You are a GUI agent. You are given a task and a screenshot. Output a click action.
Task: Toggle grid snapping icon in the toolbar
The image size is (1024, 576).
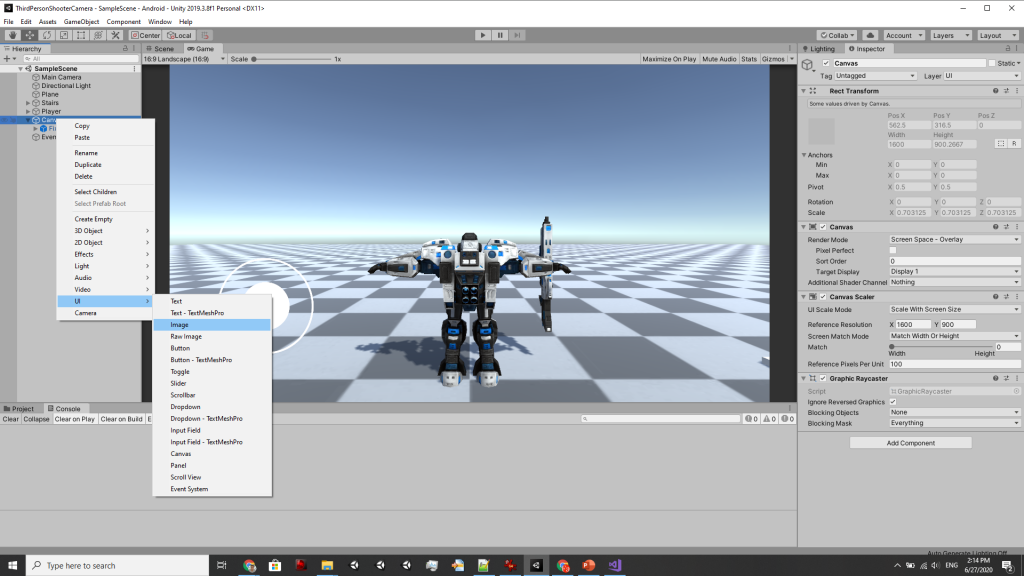pos(205,35)
